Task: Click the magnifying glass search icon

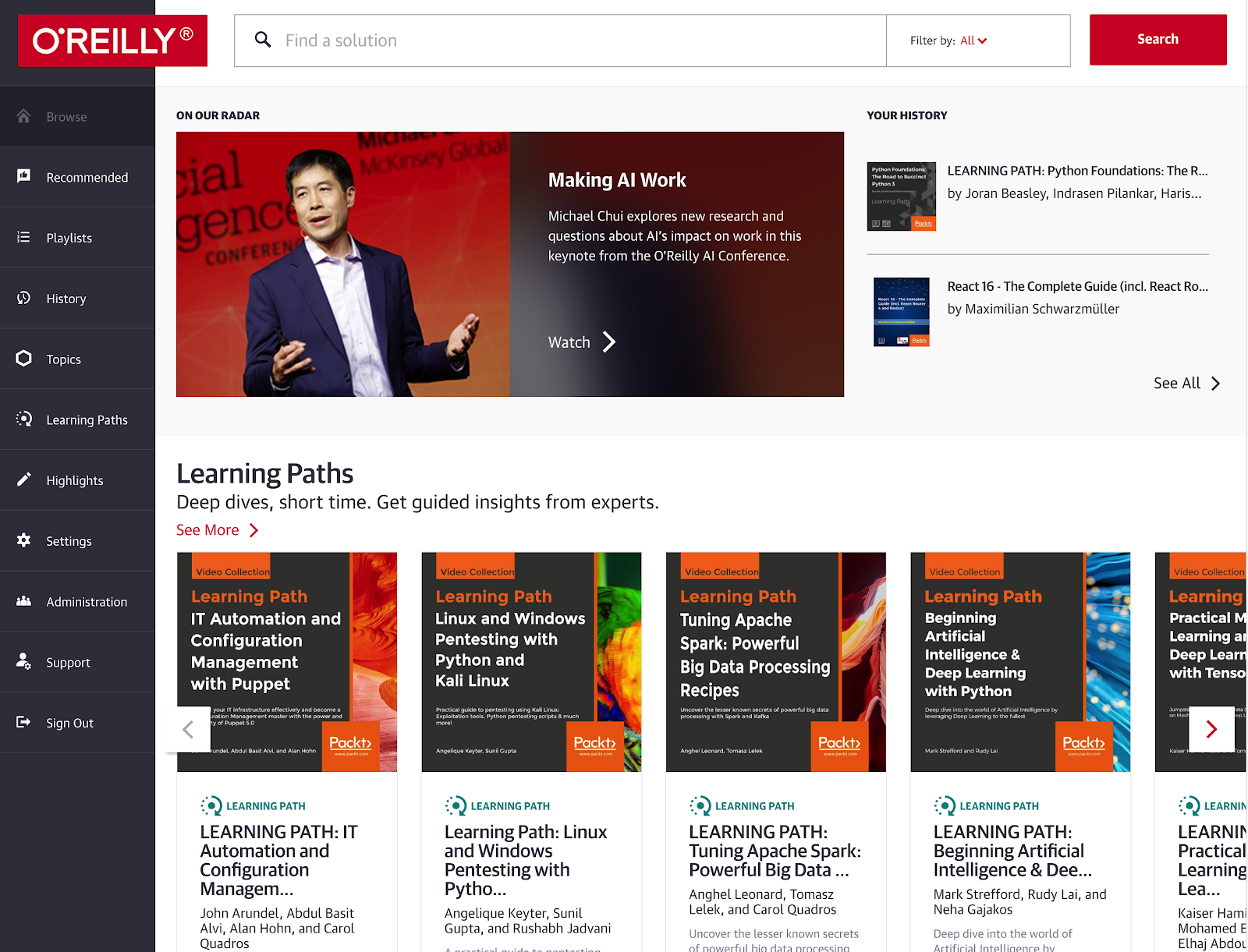Action: coord(263,40)
